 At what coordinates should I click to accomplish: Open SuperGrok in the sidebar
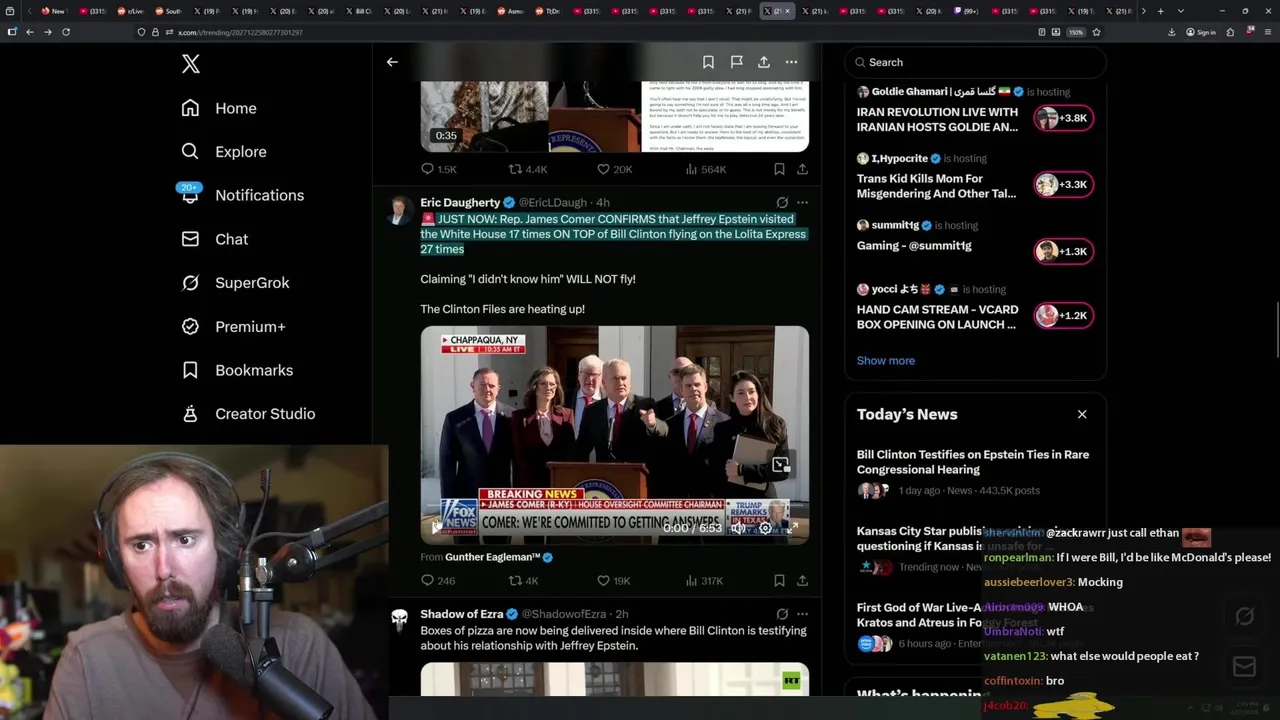(x=235, y=283)
